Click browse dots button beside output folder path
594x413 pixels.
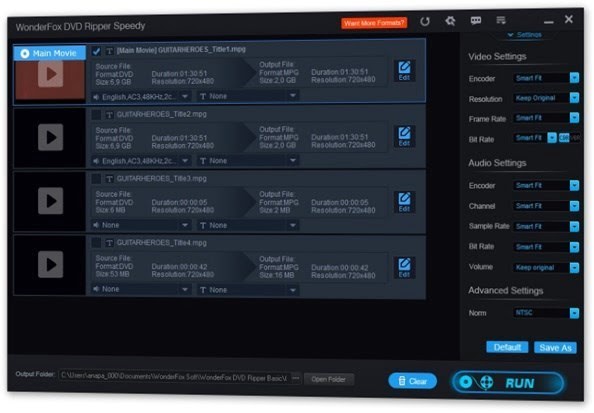pos(296,378)
